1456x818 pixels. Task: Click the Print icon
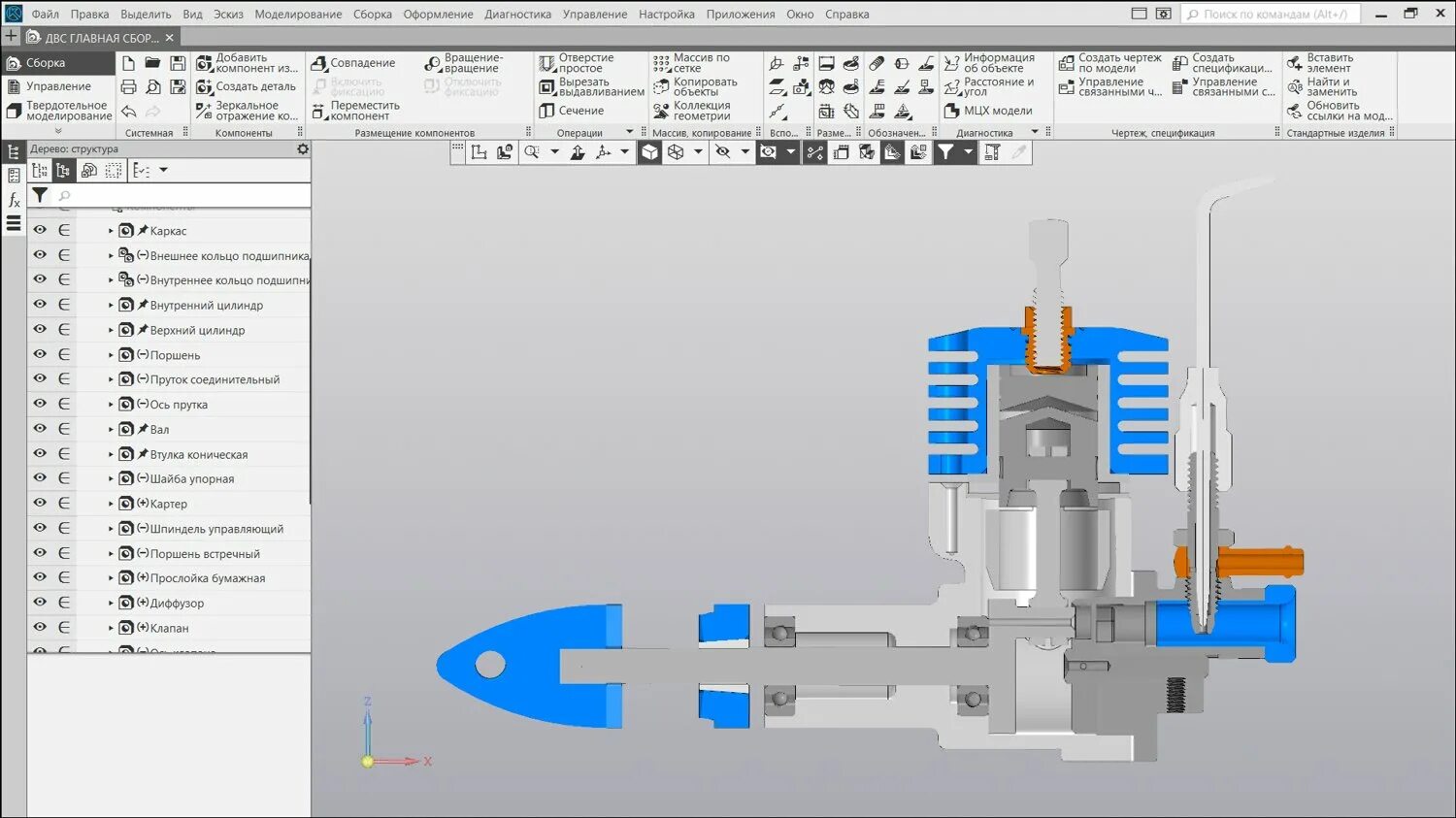point(128,87)
